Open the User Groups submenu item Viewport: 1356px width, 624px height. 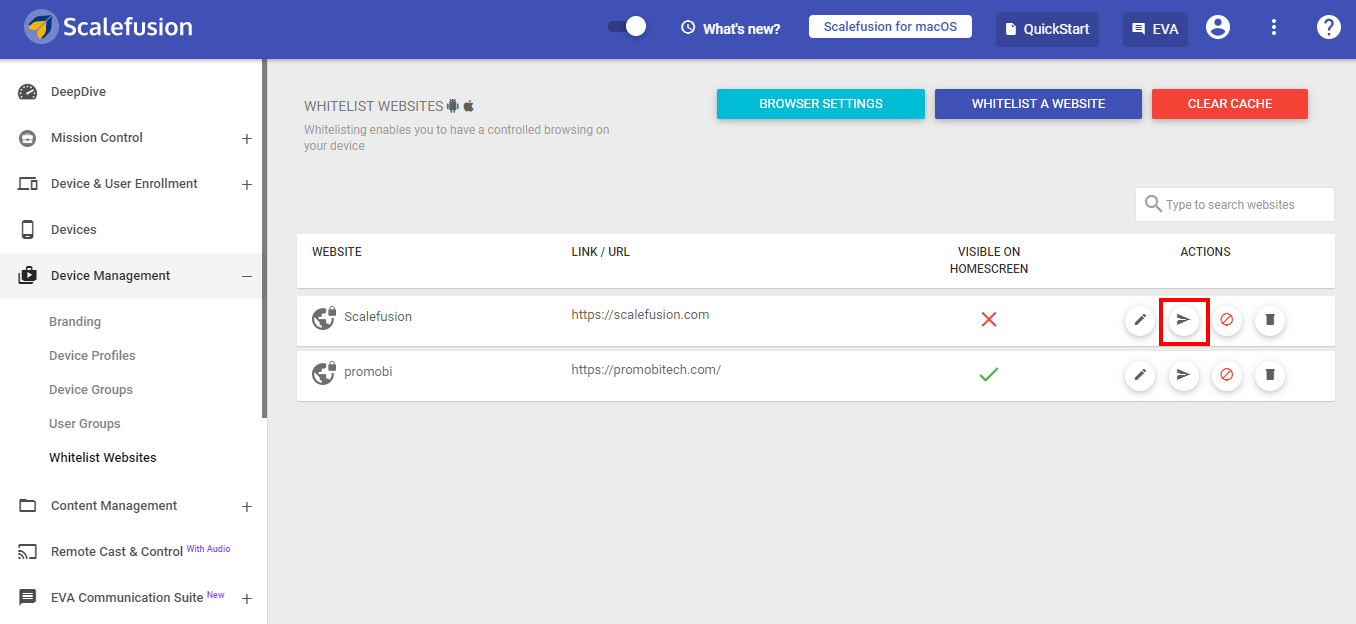pos(85,424)
